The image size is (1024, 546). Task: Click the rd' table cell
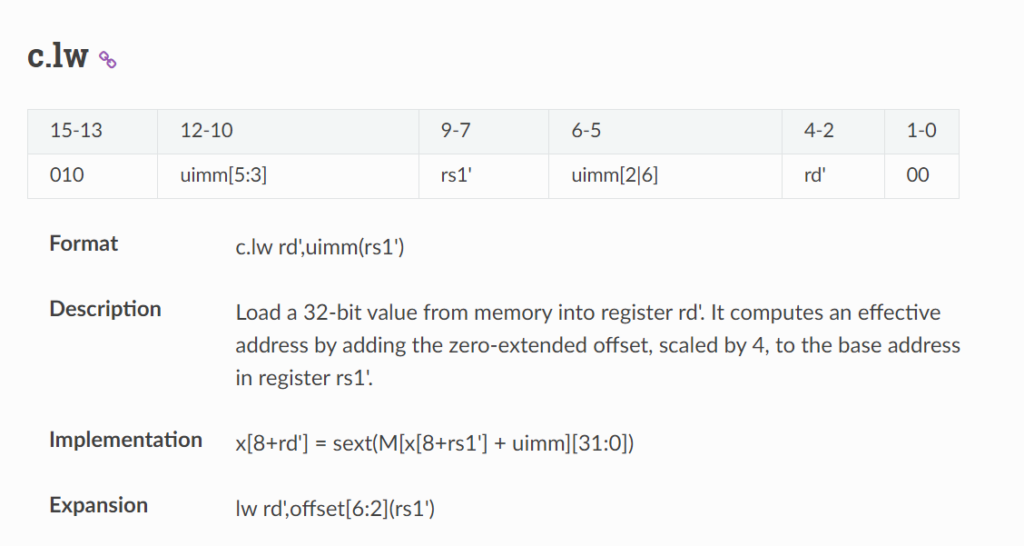[833, 176]
